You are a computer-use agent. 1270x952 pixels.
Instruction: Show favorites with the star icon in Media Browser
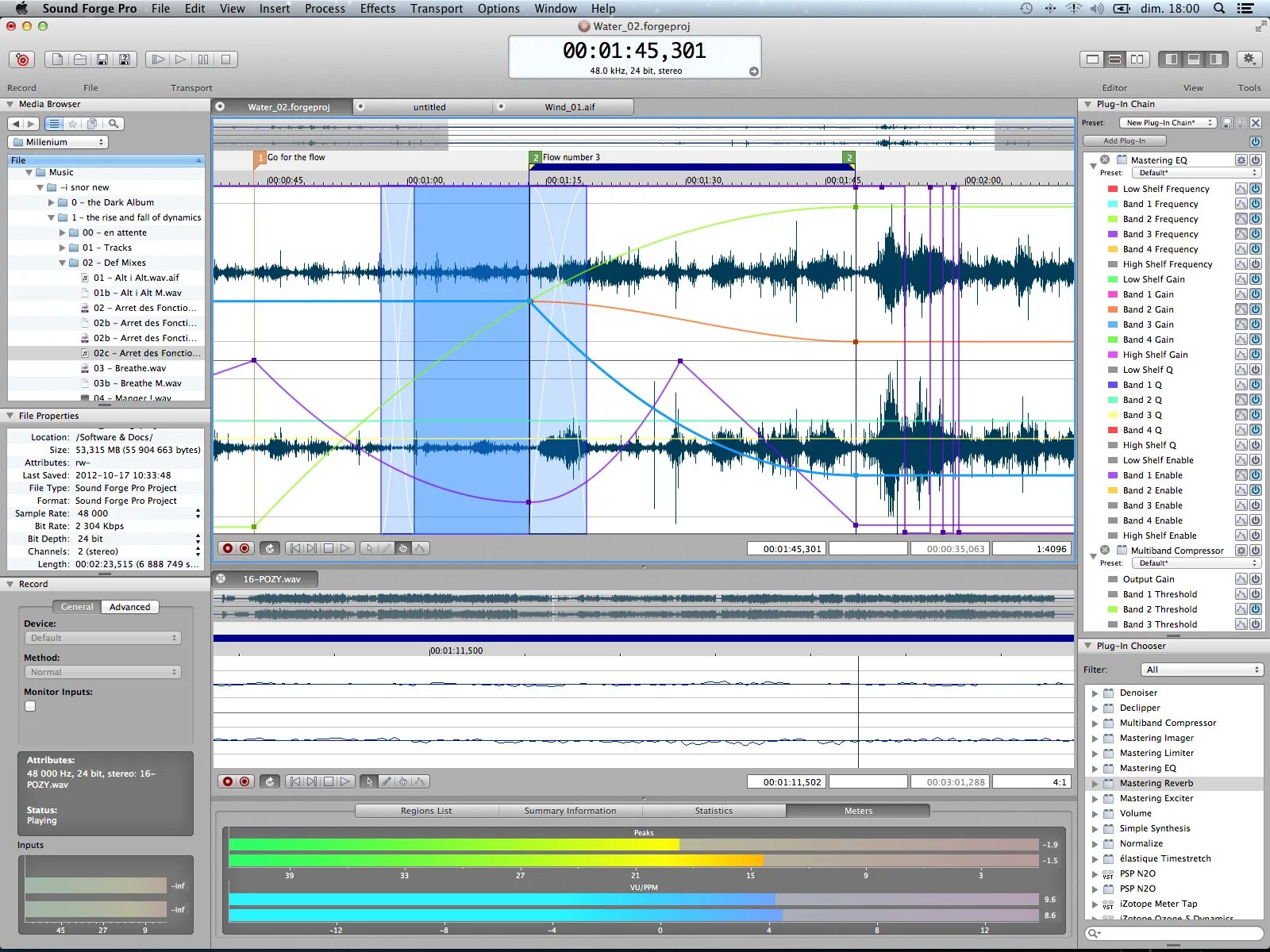(73, 124)
